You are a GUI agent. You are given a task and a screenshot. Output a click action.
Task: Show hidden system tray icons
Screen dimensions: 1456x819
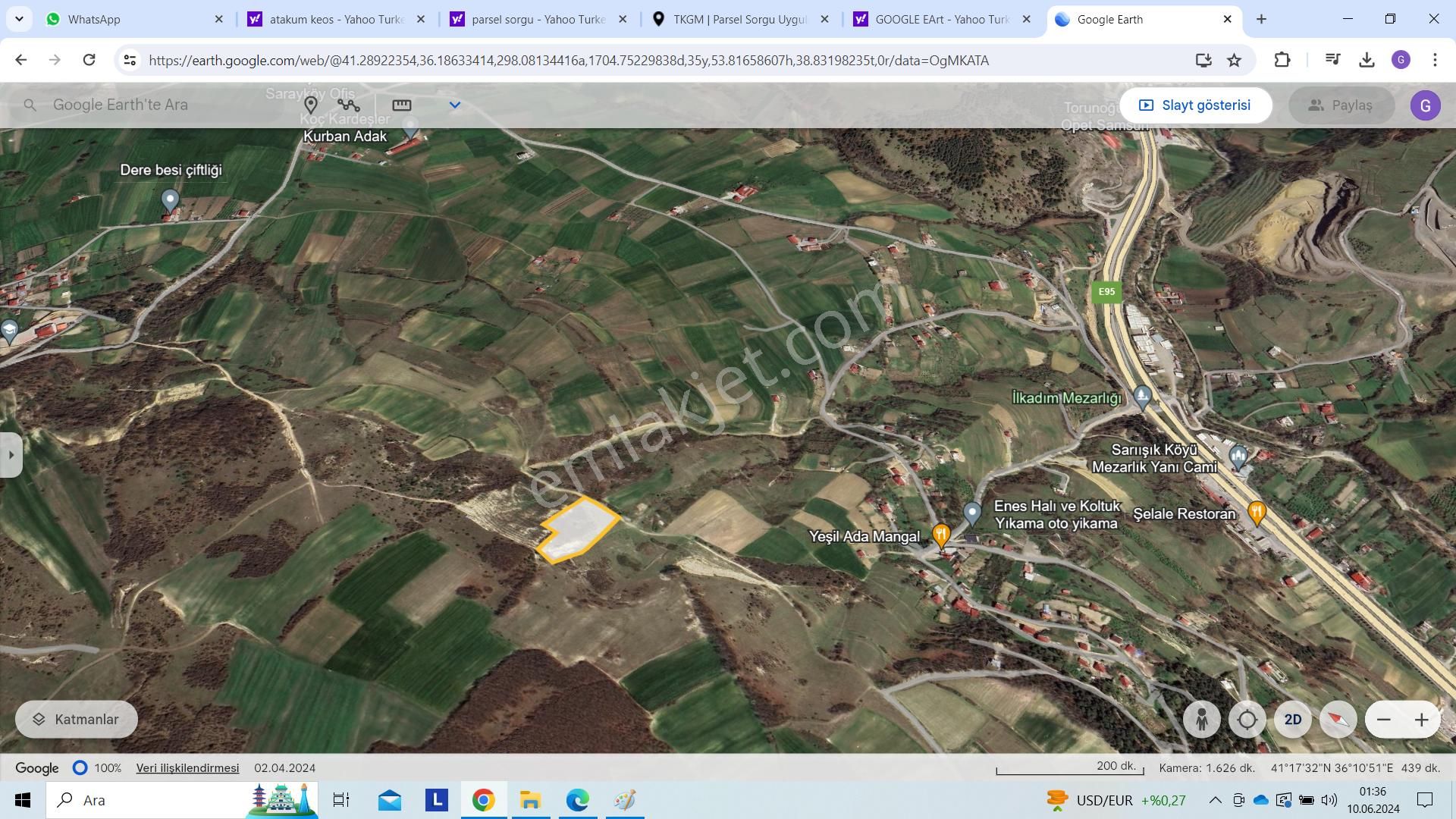[x=1214, y=800]
